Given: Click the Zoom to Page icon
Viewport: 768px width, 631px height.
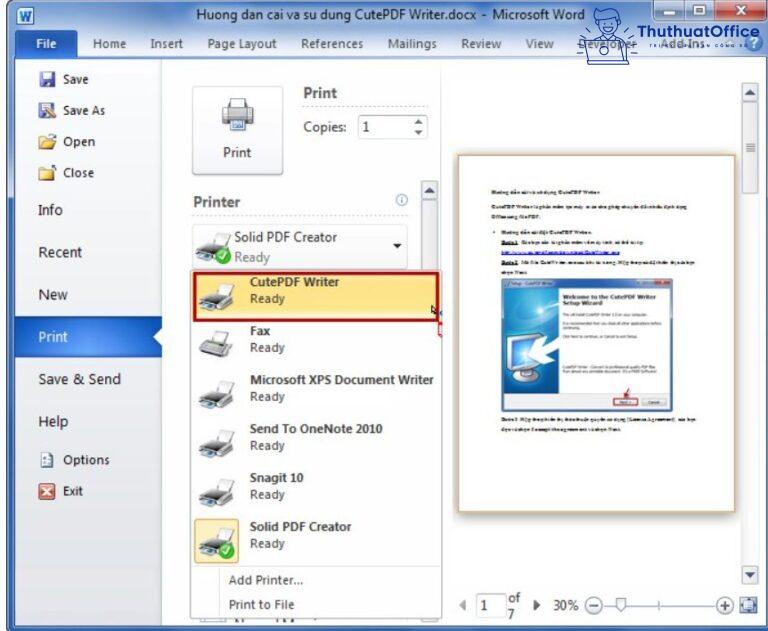Looking at the screenshot, I should coord(748,605).
